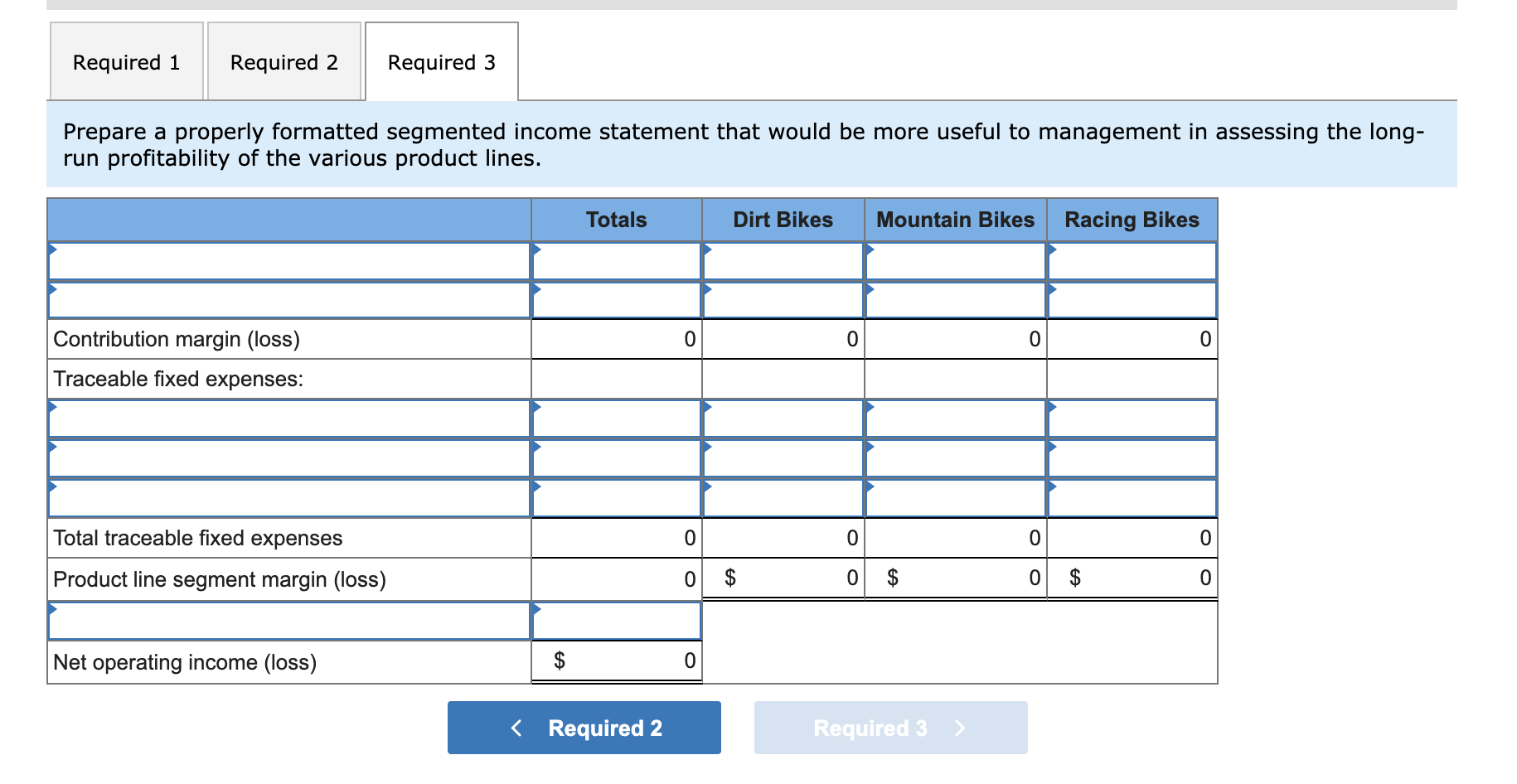Open the Dirt Bikes dropdown in the second row
The image size is (1517, 784).
tap(783, 300)
